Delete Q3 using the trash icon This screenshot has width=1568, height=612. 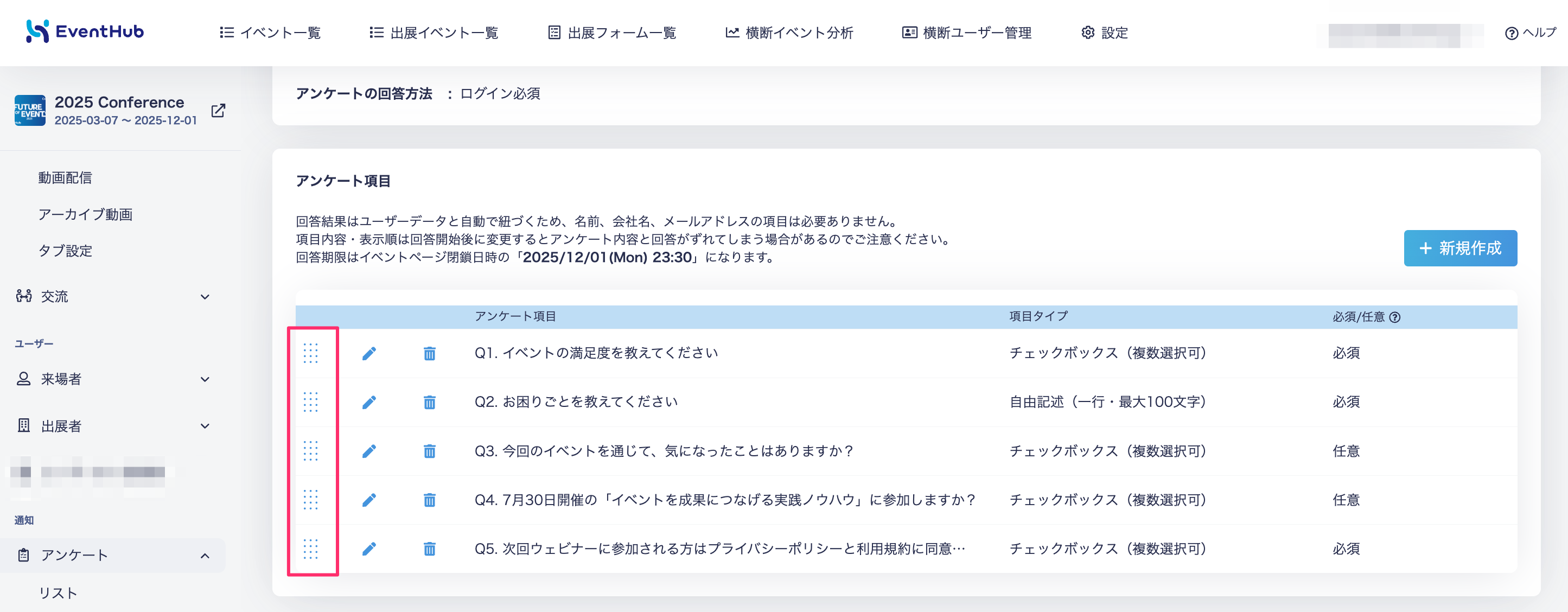[x=429, y=451]
